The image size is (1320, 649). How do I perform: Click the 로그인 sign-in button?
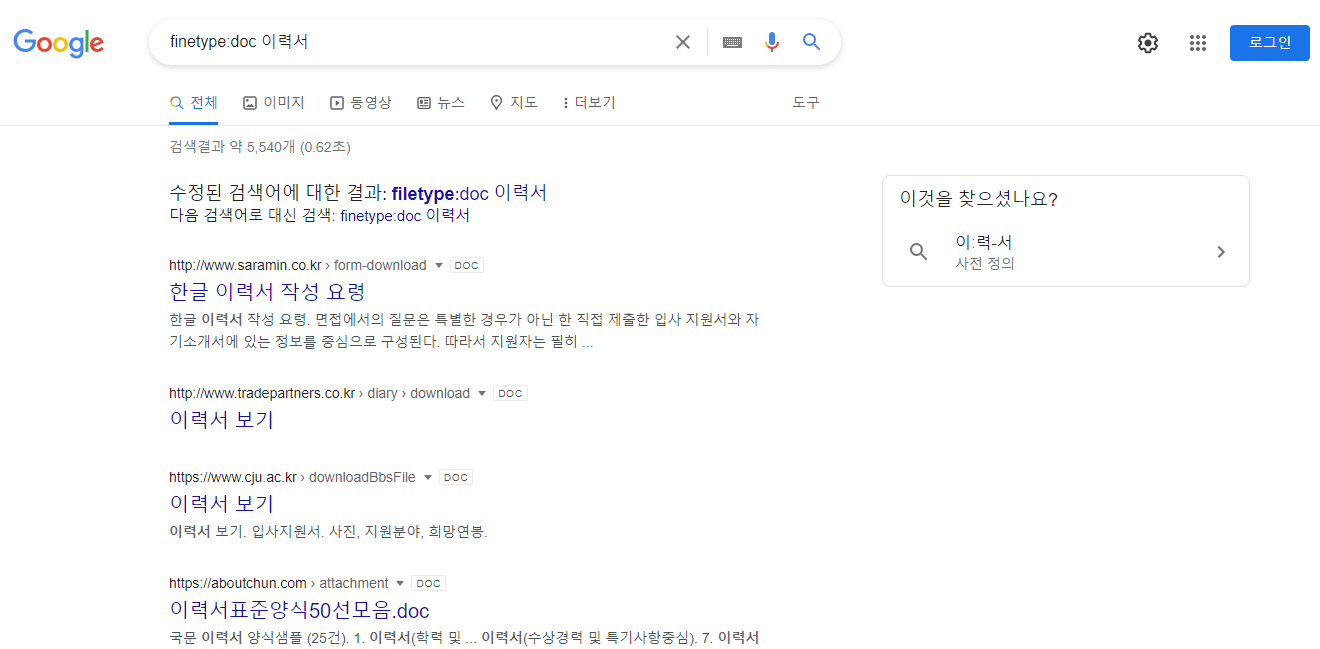1270,43
